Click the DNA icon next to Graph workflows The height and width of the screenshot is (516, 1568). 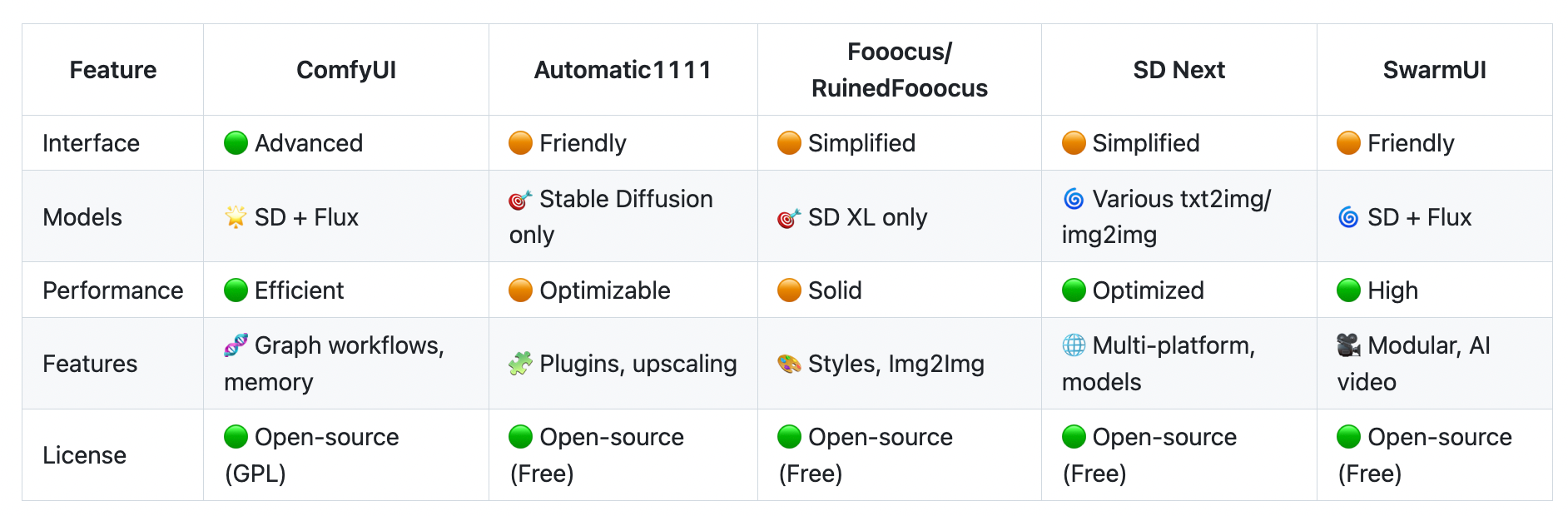pos(236,345)
